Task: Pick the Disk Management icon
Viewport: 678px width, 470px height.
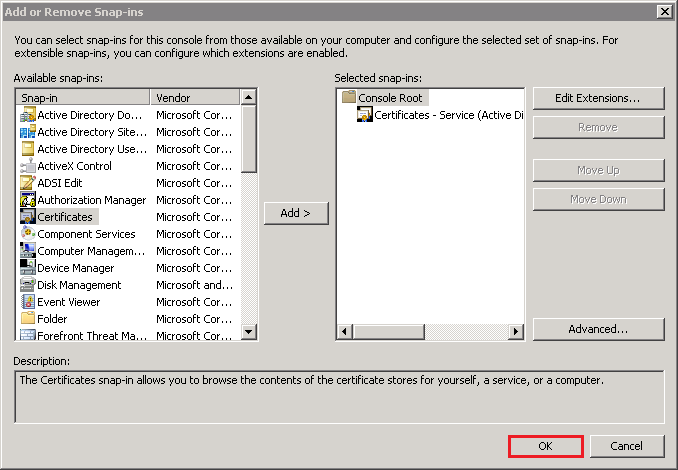Action: coord(28,285)
